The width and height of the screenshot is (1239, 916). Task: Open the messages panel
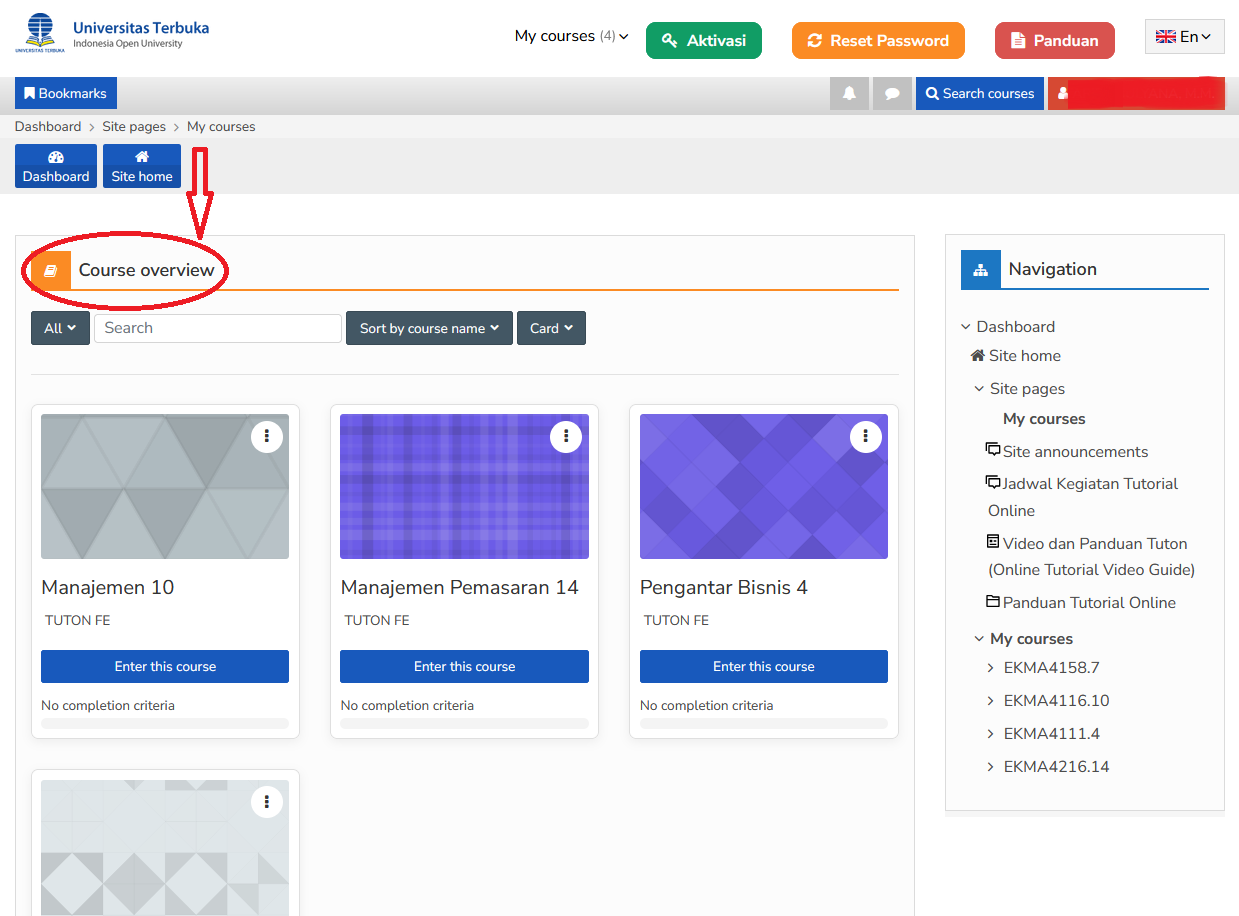[x=892, y=93]
